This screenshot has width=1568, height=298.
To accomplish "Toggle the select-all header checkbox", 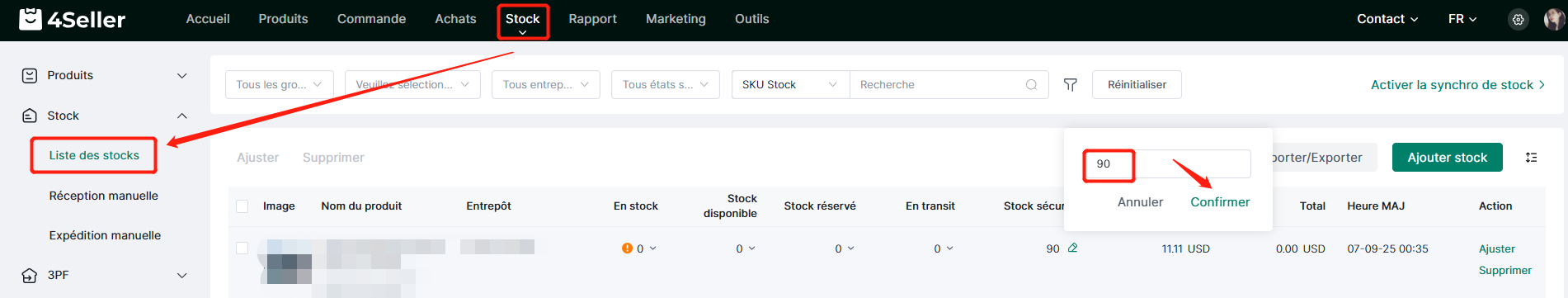I will (242, 206).
